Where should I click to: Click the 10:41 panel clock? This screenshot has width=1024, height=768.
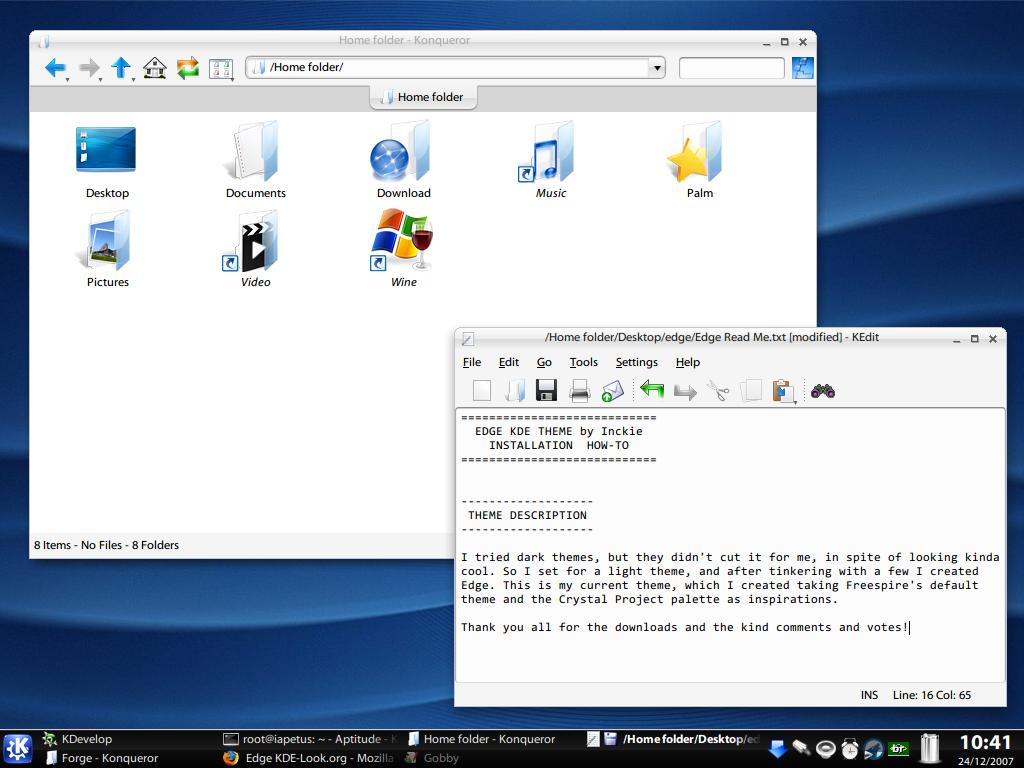coord(985,743)
